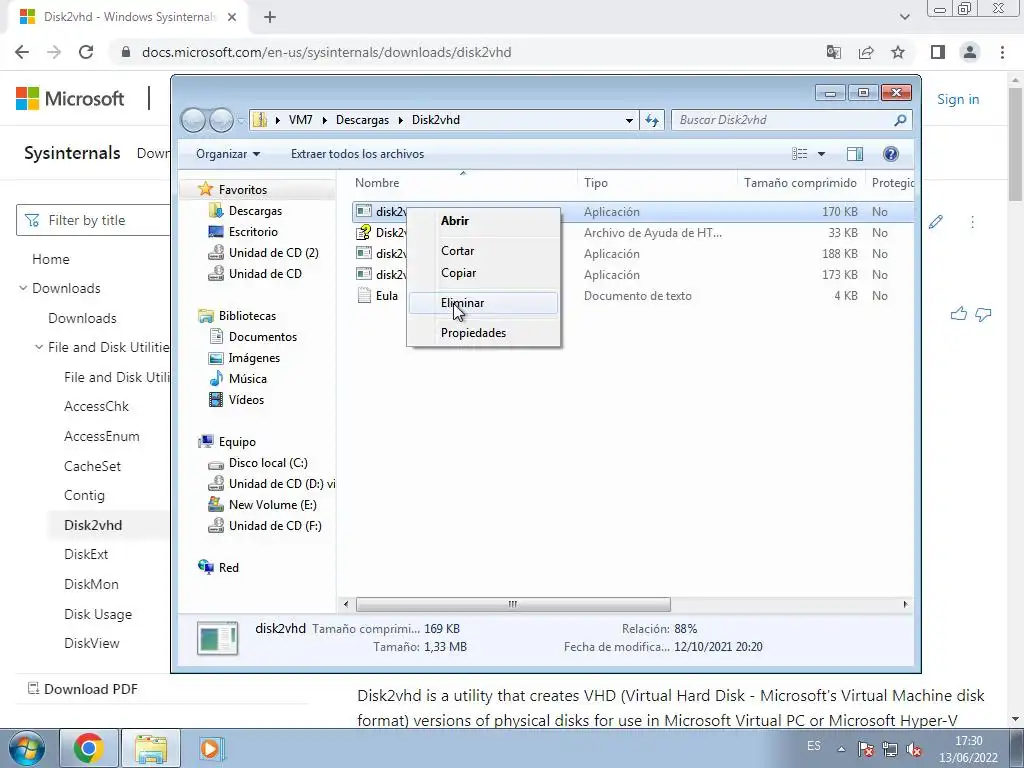Select the Disk2vhd help file icon
Screen dimensions: 1024x768
pyautogui.click(x=363, y=232)
